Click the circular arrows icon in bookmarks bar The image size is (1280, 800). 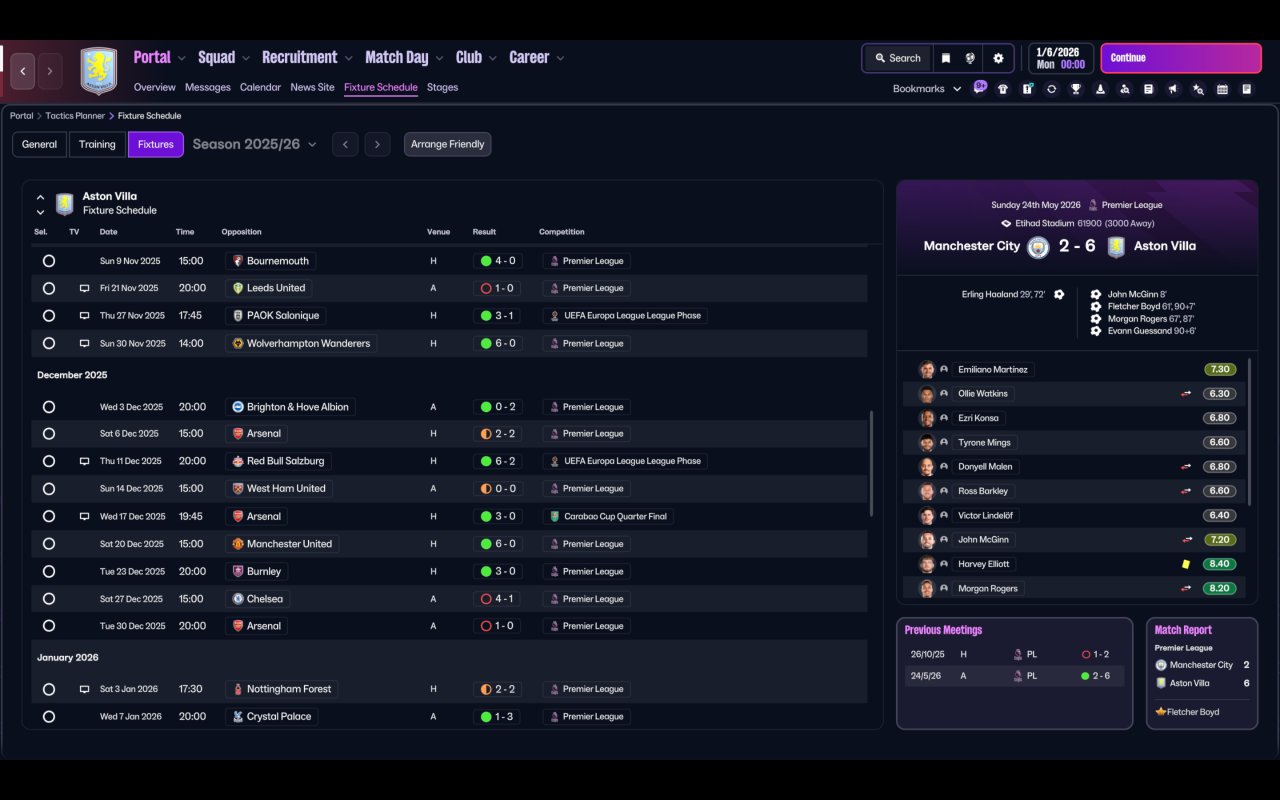click(1051, 89)
